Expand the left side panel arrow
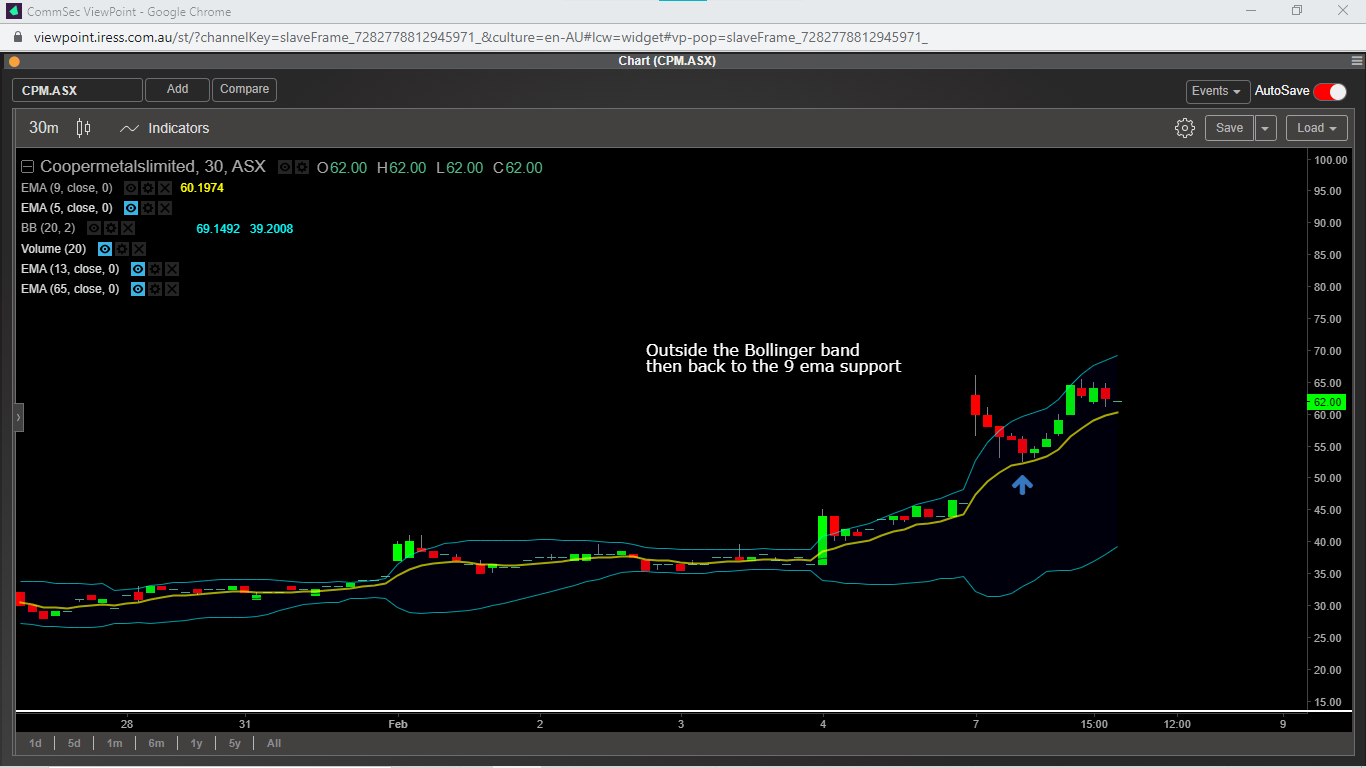1366x768 pixels. coord(18,417)
